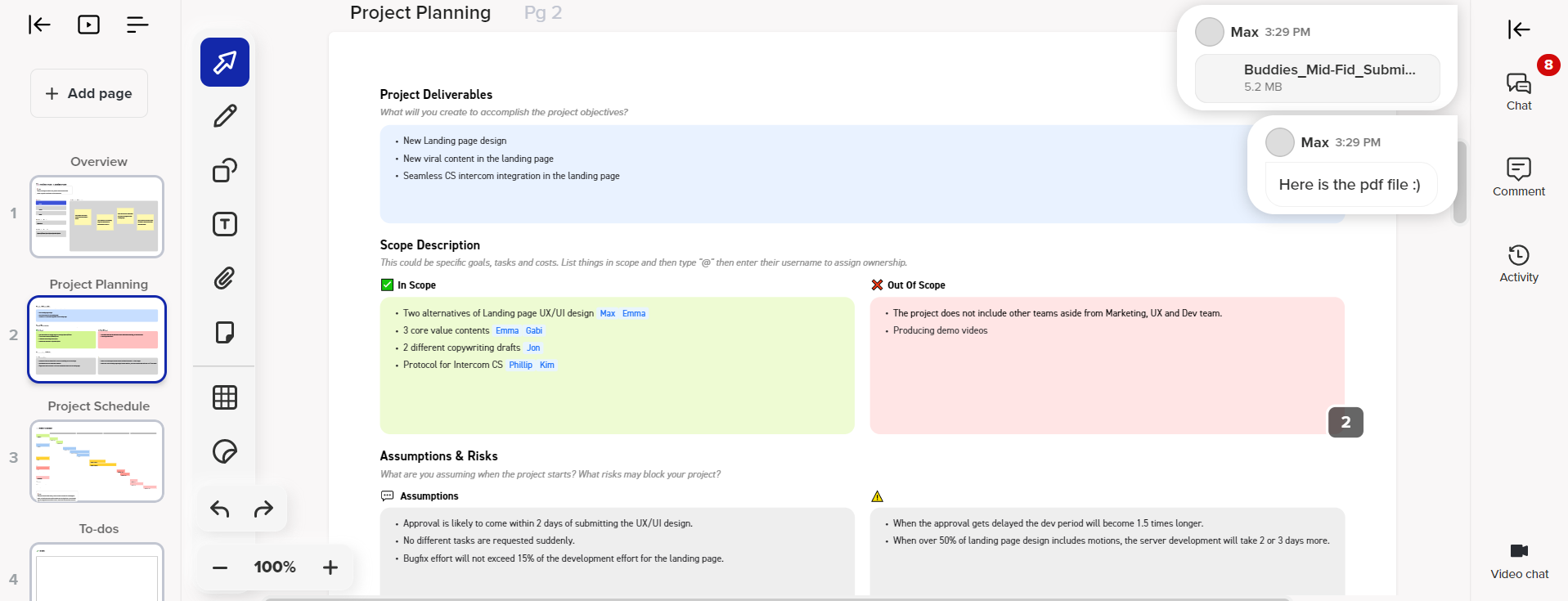The height and width of the screenshot is (601, 1568).
Task: Select the Sticky note tool
Action: (x=225, y=332)
